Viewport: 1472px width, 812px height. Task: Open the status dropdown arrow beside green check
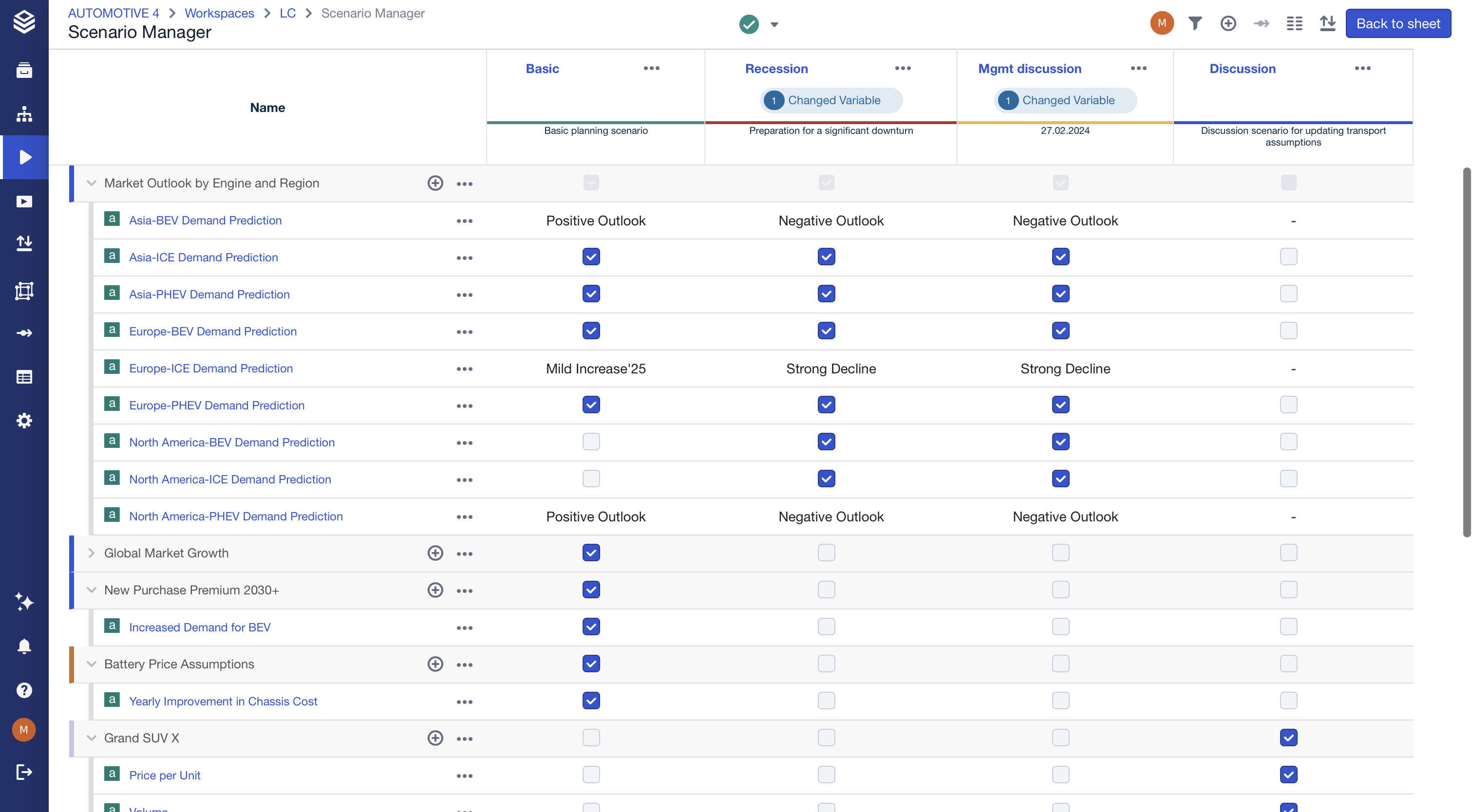(774, 24)
